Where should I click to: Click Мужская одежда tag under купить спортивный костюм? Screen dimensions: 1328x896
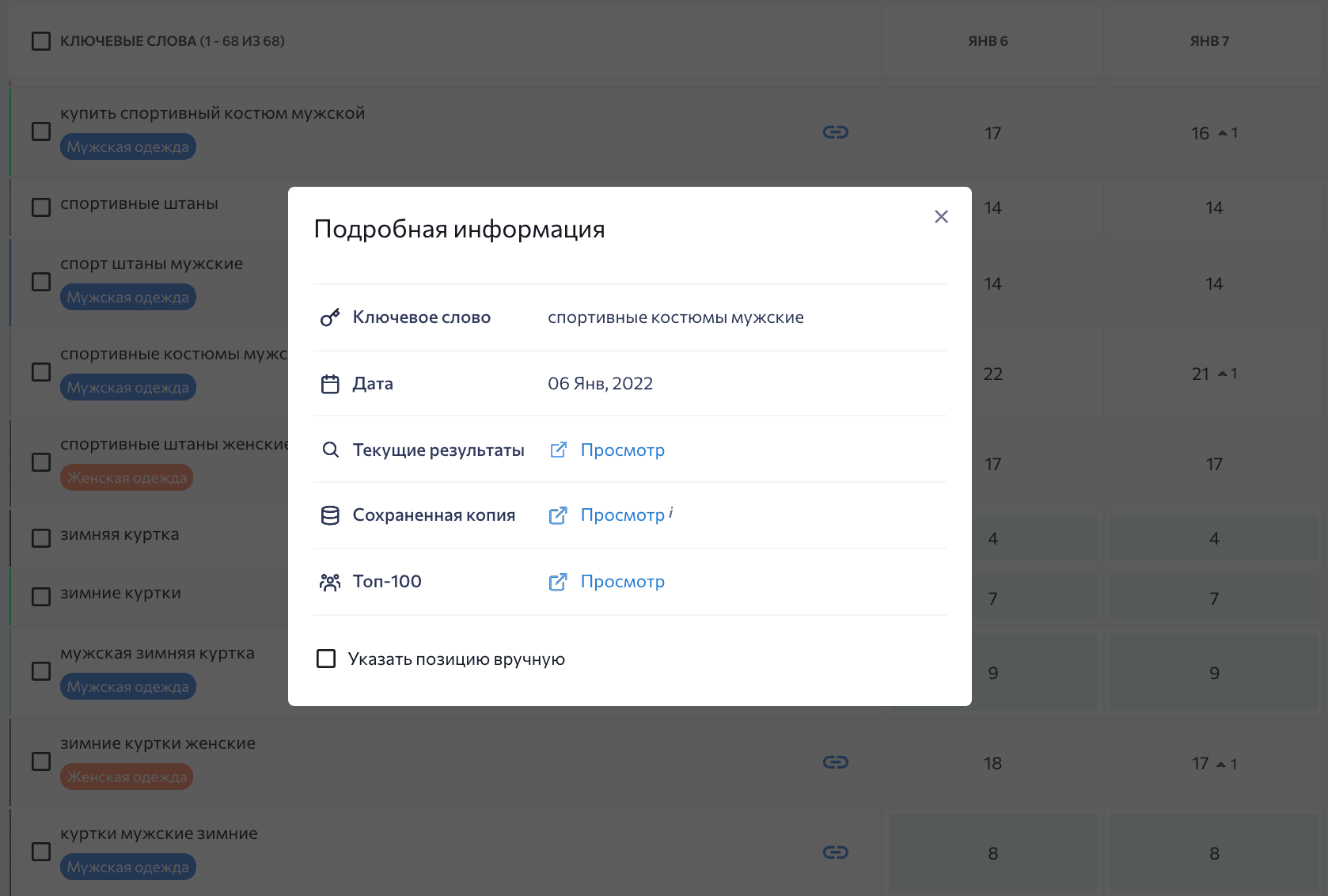[127, 146]
